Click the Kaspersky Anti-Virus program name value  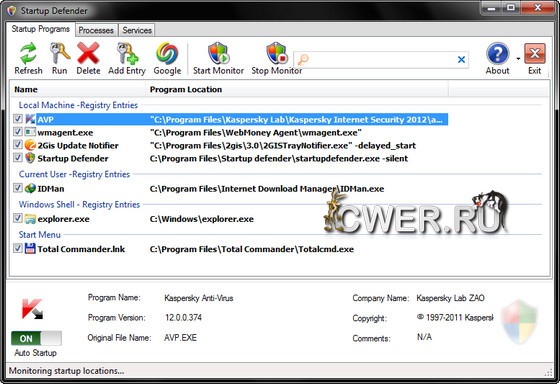point(199,298)
